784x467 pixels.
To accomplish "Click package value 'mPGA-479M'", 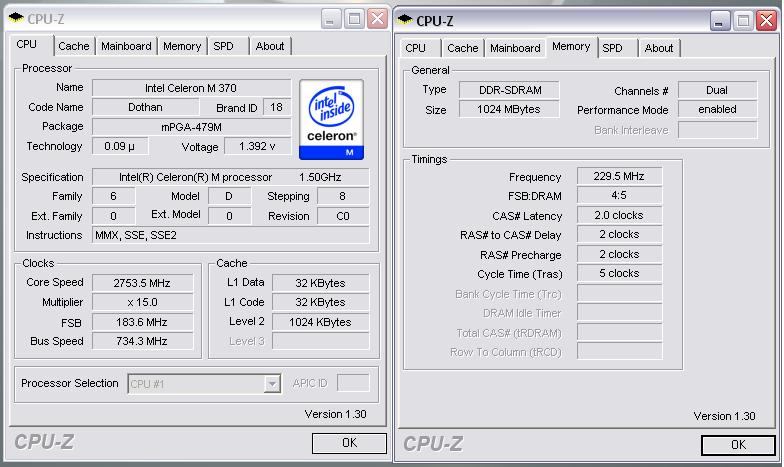I will pyautogui.click(x=192, y=127).
